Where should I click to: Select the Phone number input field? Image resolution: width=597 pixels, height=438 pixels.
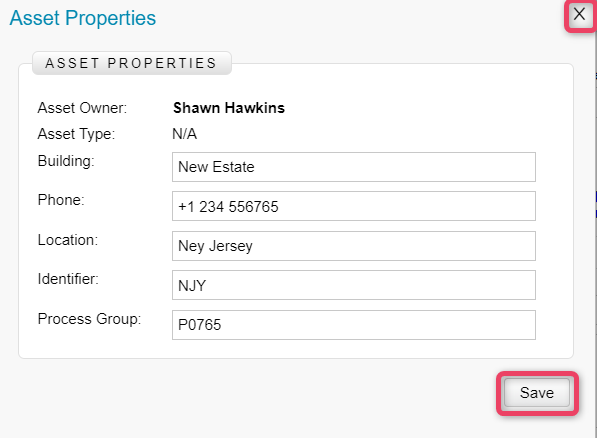coord(354,206)
